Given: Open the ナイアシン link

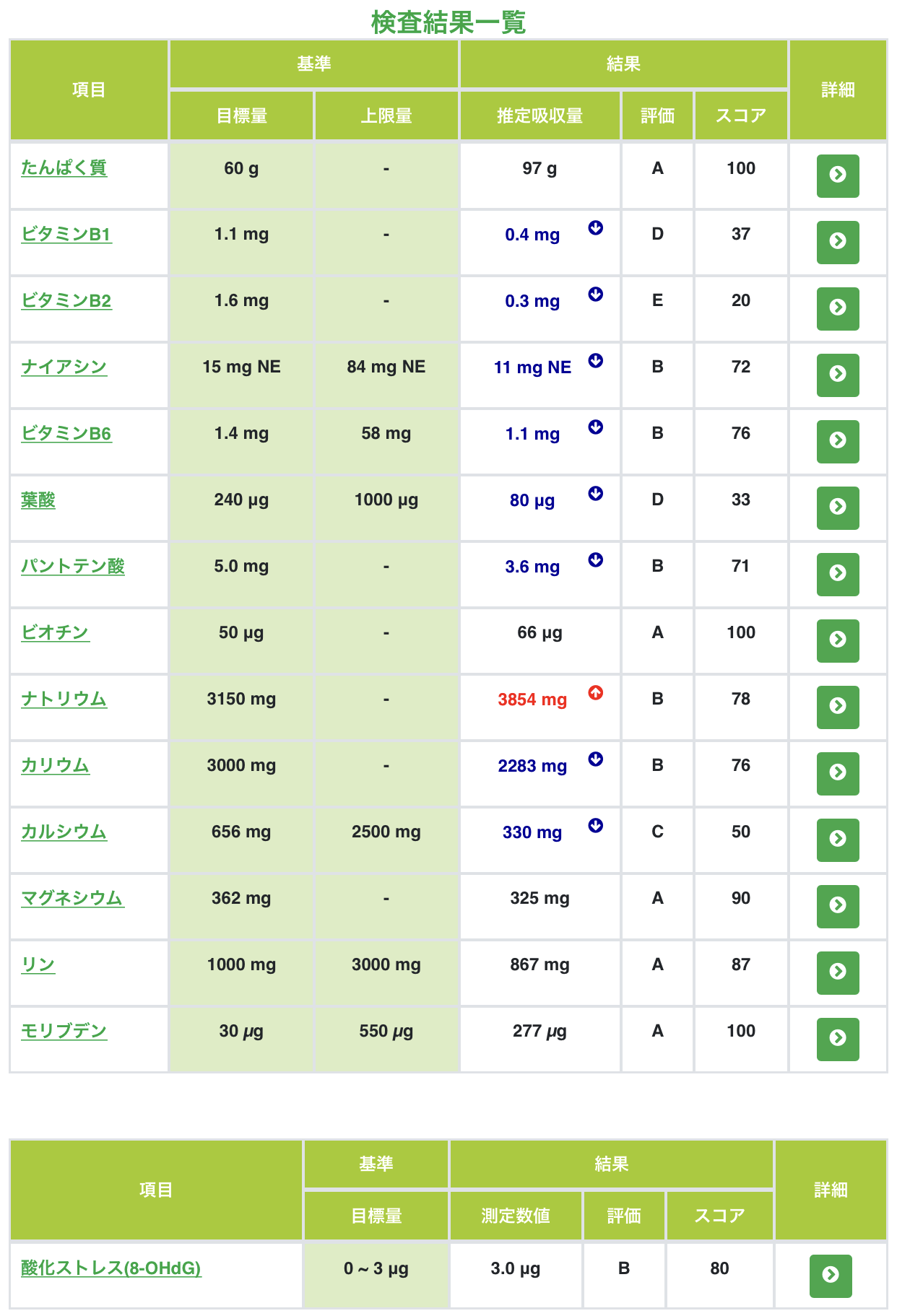Looking at the screenshot, I should pos(64,367).
